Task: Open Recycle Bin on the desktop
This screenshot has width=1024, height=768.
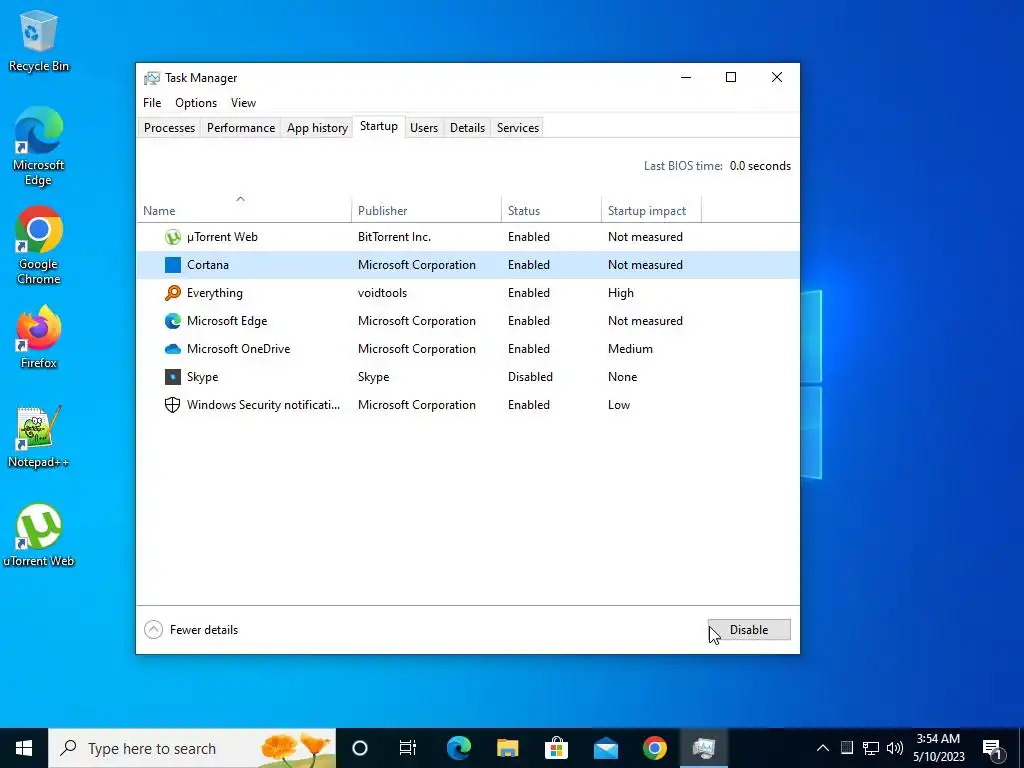Action: [39, 40]
